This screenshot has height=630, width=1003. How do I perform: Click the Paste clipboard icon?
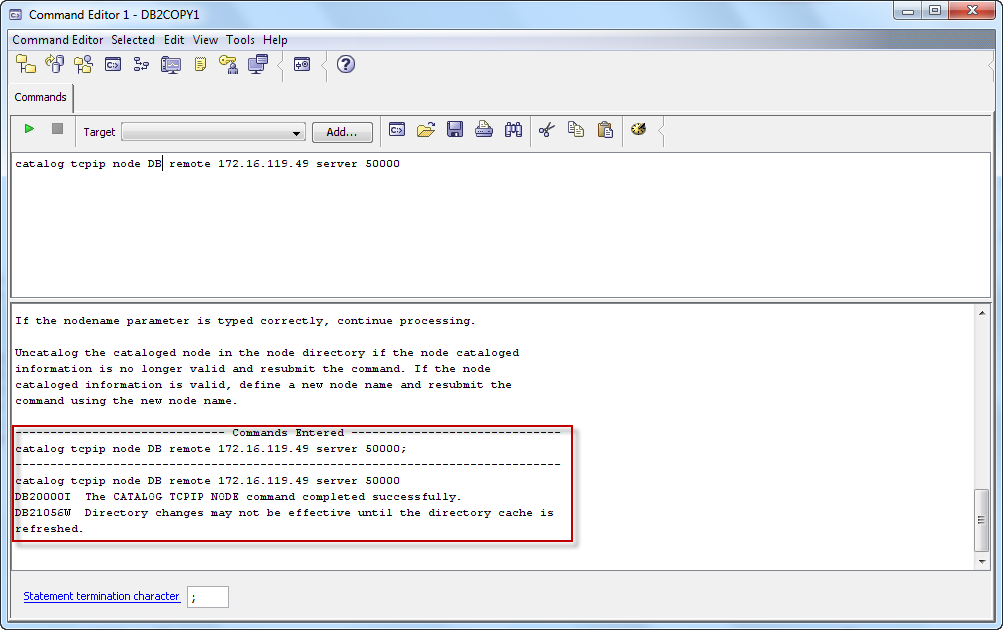coord(605,130)
